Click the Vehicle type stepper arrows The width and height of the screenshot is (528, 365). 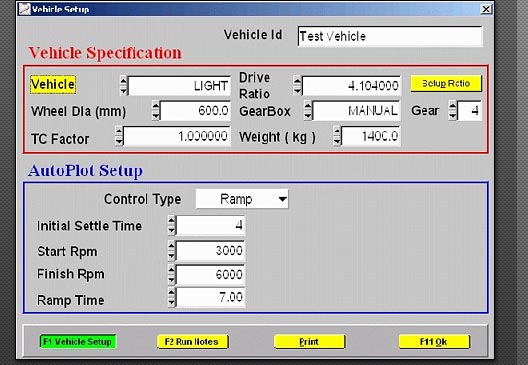[x=124, y=86]
